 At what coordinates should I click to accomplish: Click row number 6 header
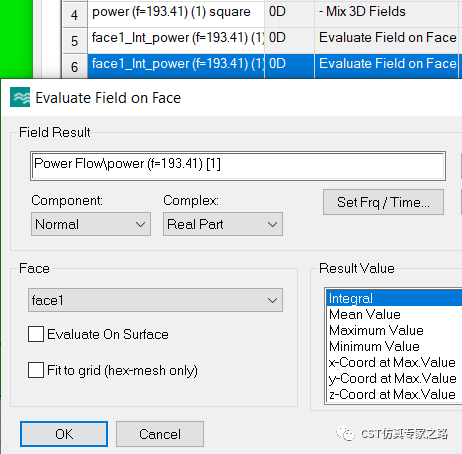(75, 67)
